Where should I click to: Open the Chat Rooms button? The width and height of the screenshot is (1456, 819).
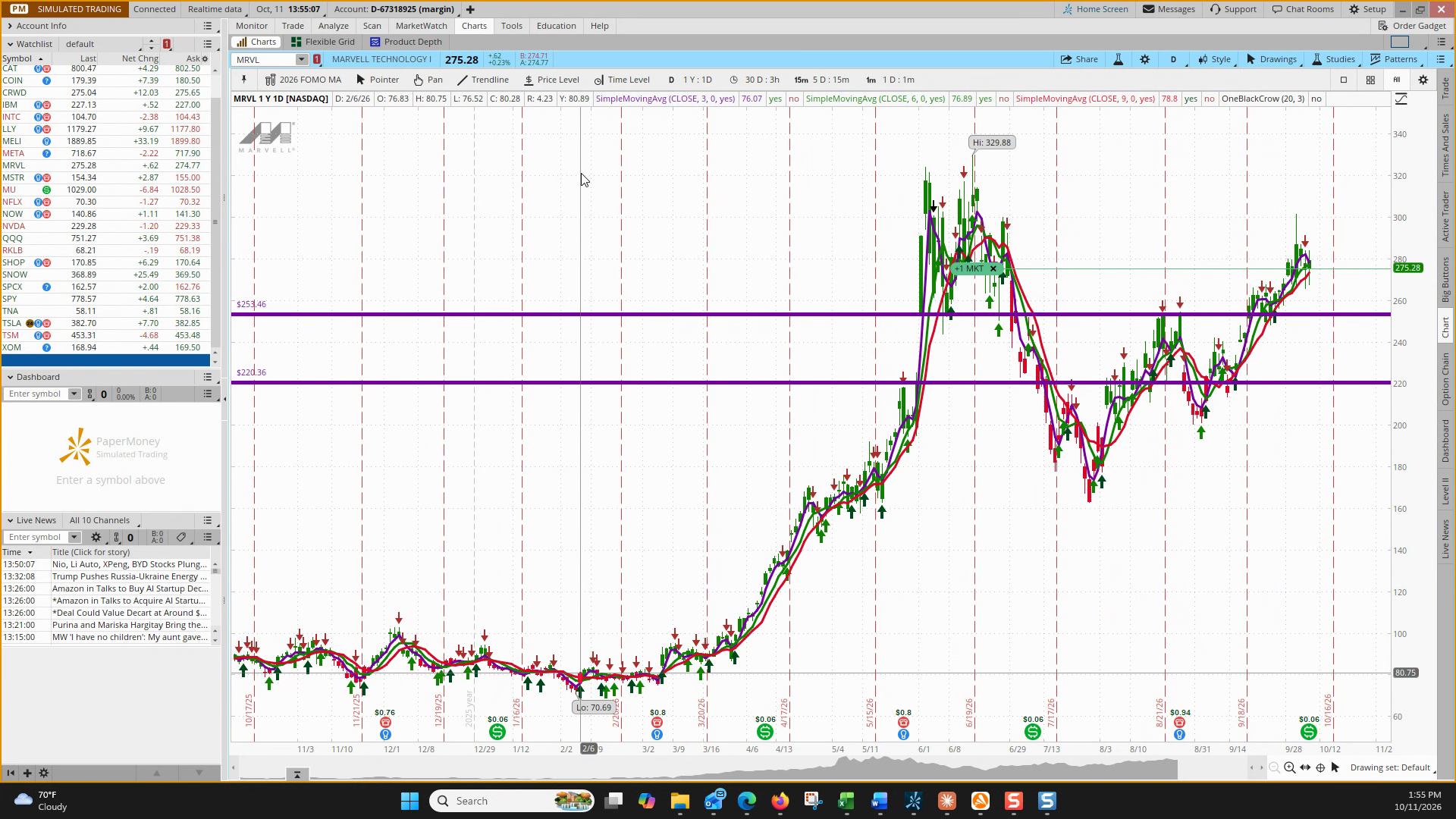pos(1302,9)
